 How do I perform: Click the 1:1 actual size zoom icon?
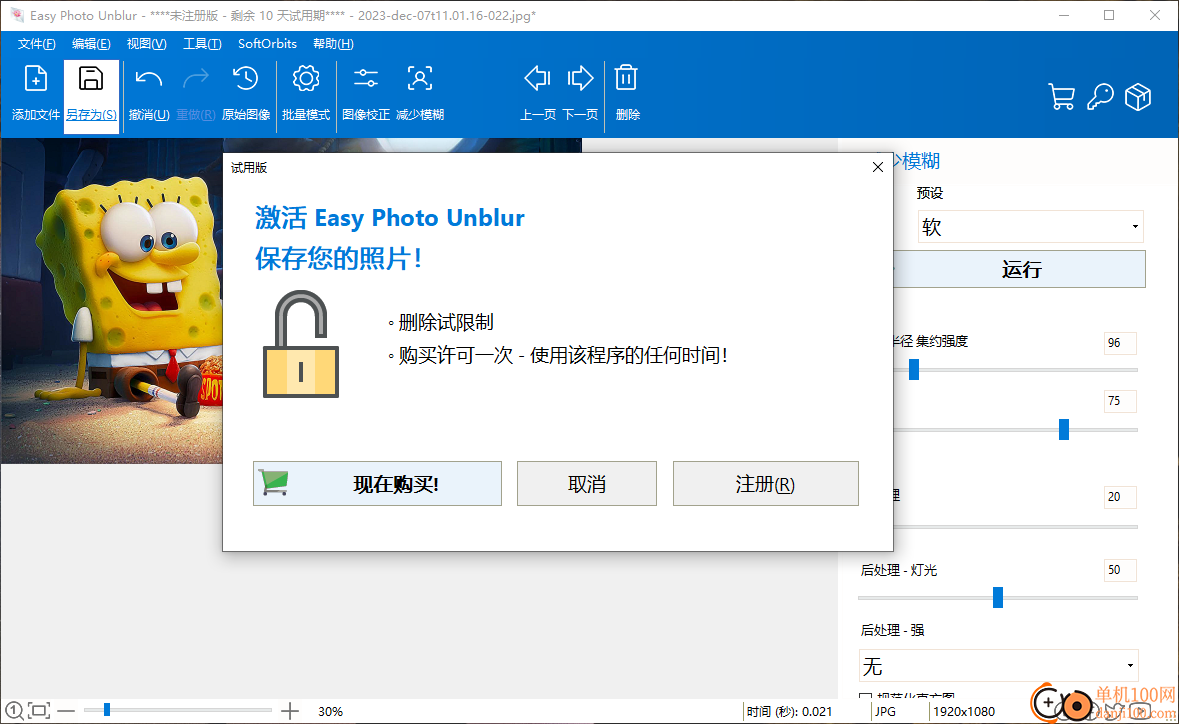tap(14, 710)
